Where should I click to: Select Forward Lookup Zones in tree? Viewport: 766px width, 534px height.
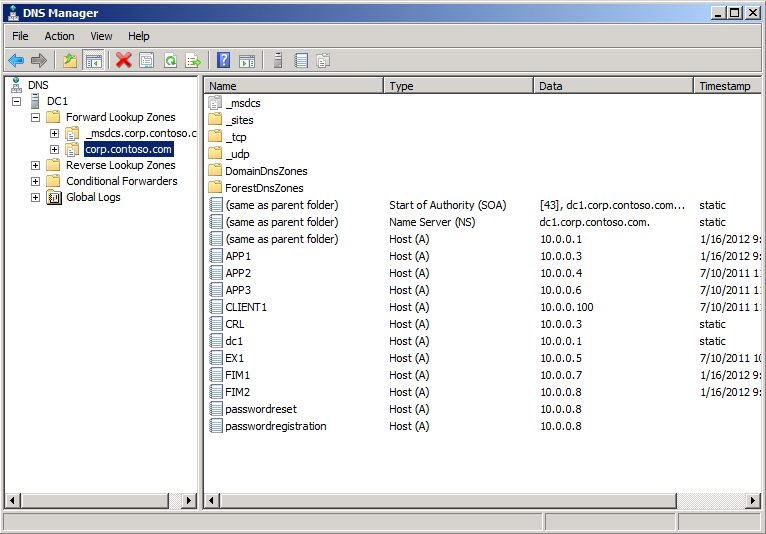(x=121, y=117)
